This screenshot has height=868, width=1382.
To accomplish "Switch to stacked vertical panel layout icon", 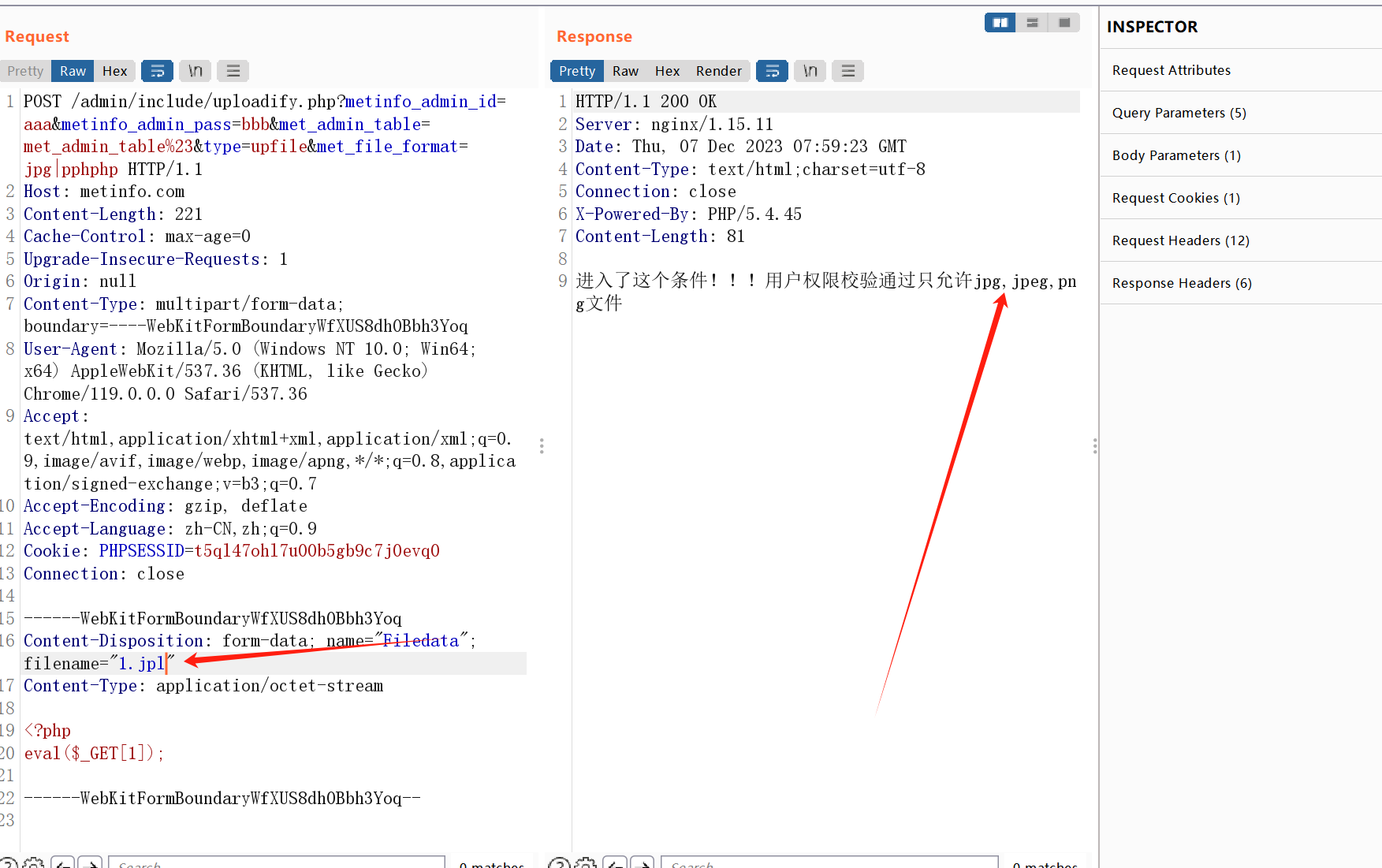I will click(1032, 22).
